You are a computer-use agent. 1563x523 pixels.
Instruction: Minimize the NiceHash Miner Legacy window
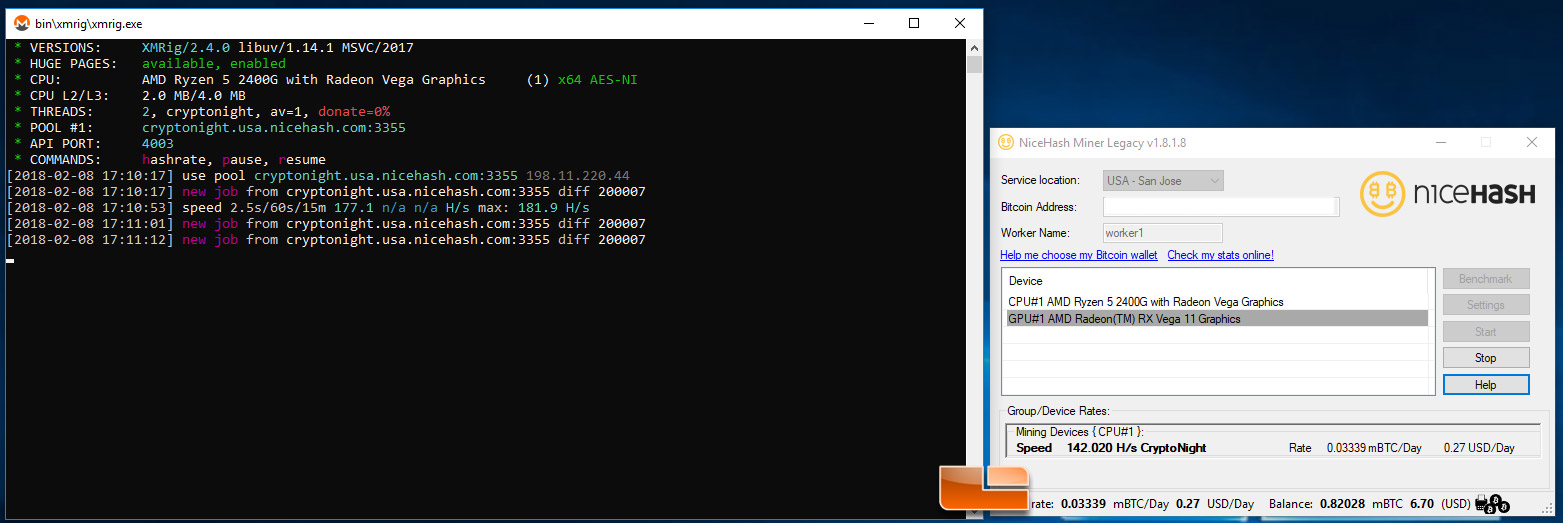point(1440,143)
